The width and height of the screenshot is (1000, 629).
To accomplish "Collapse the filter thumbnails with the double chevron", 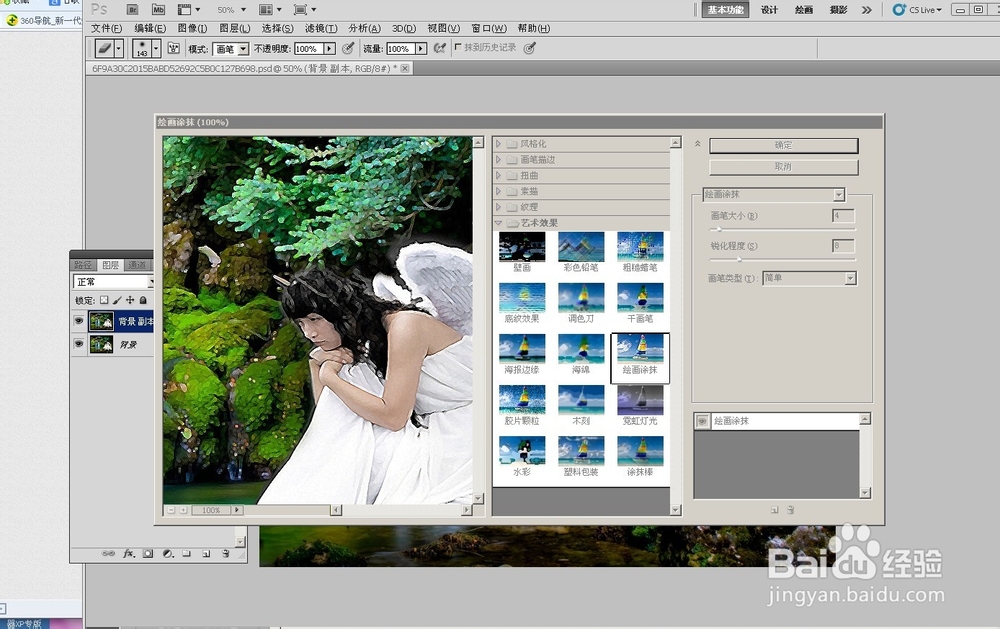I will point(698,144).
